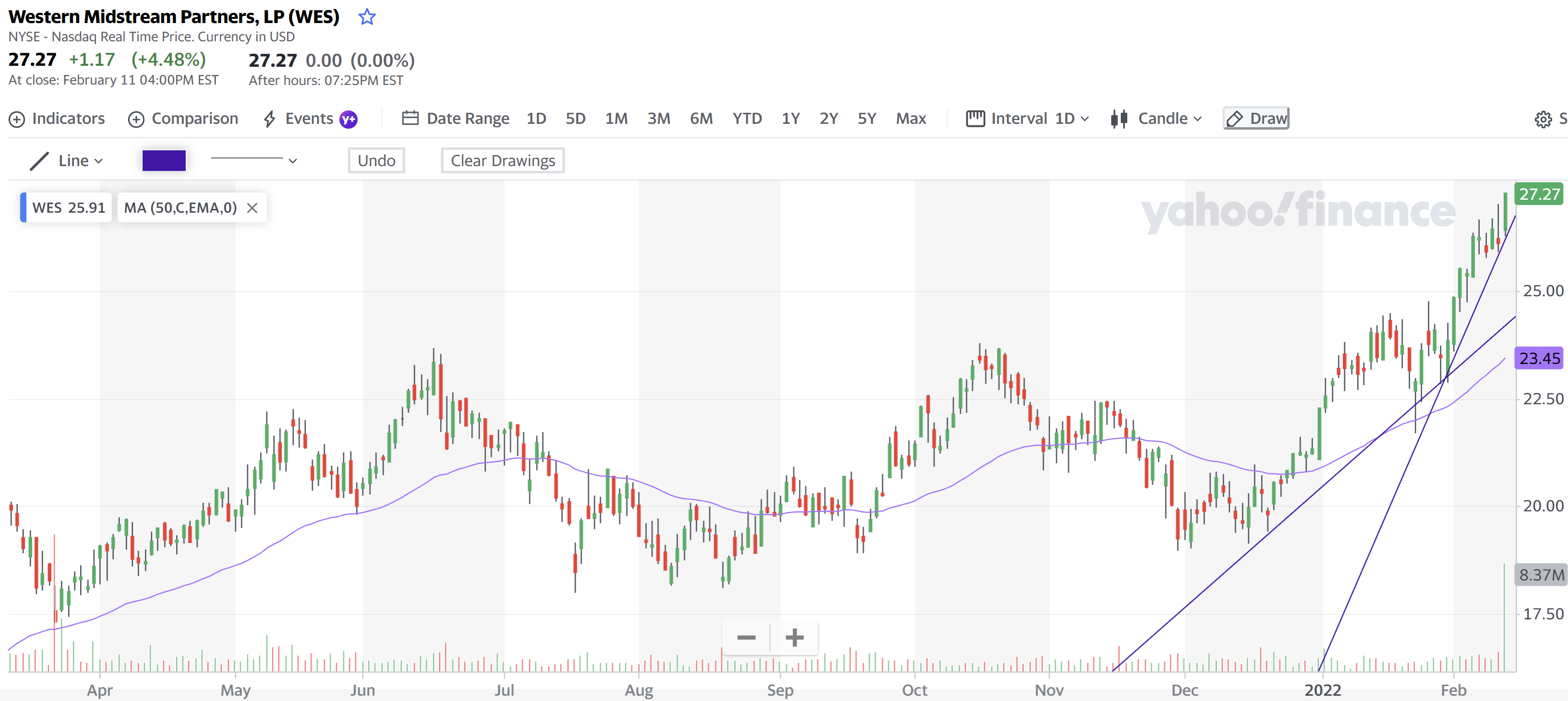Viewport: 1568px width, 701px height.
Task: Click the Events lightning bolt icon
Action: pyautogui.click(x=270, y=119)
